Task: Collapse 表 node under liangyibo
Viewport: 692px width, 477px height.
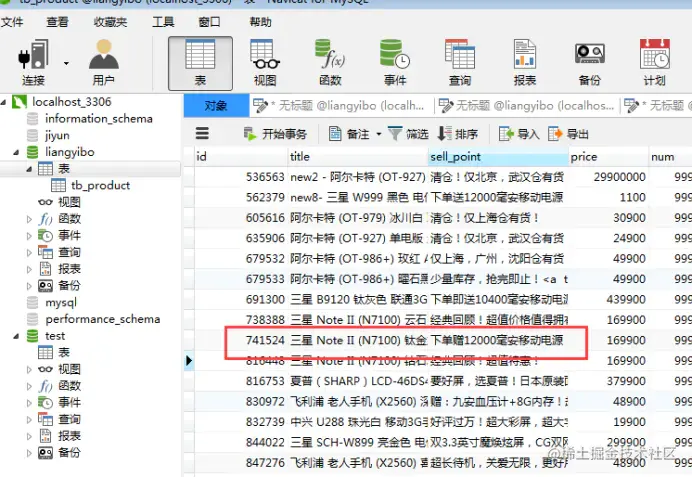Action: point(29,169)
